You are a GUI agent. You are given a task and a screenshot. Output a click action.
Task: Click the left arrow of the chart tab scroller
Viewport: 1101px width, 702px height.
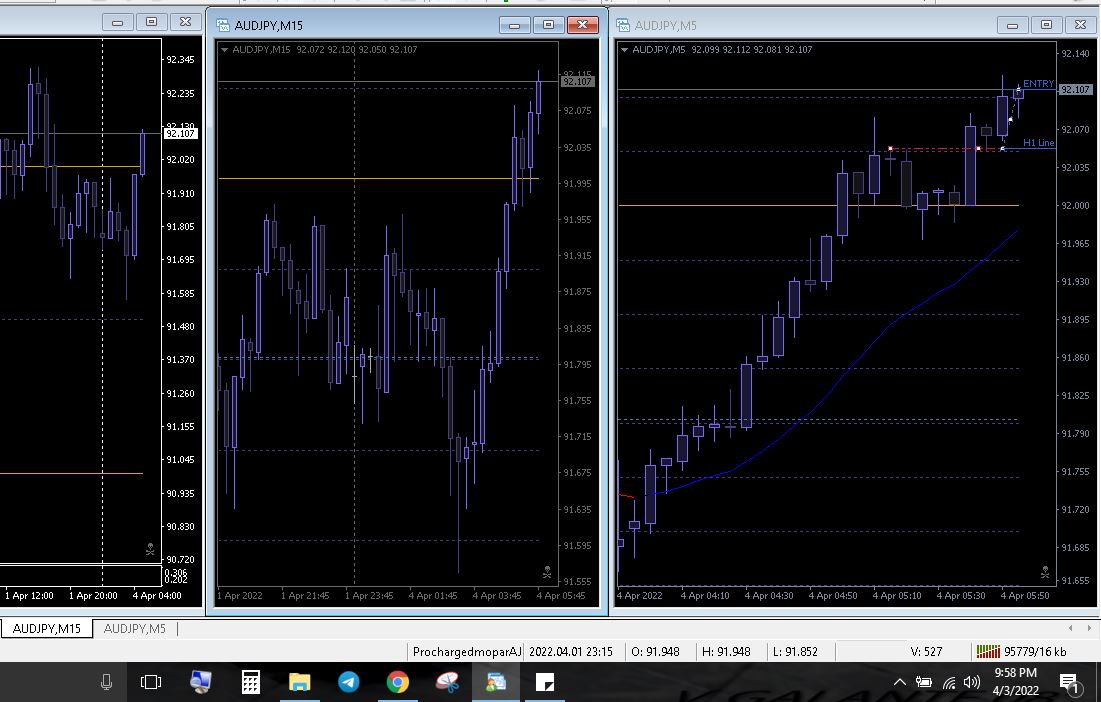click(1070, 628)
